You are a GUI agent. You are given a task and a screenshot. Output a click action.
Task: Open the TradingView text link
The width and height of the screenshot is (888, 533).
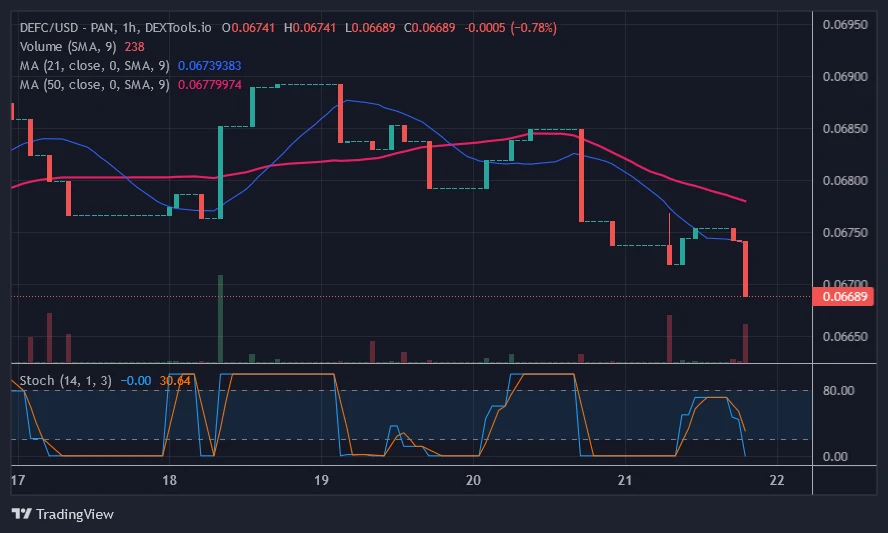click(75, 514)
